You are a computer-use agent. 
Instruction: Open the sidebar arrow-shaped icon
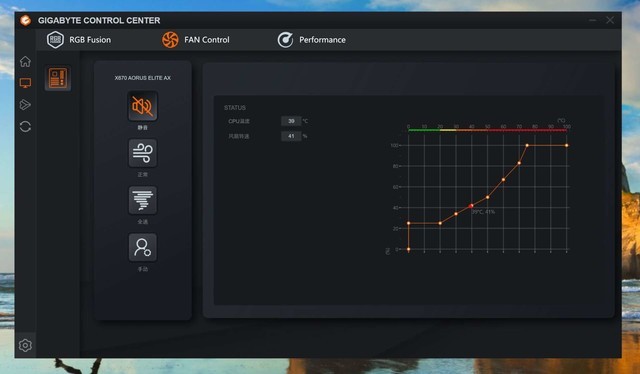click(x=25, y=105)
